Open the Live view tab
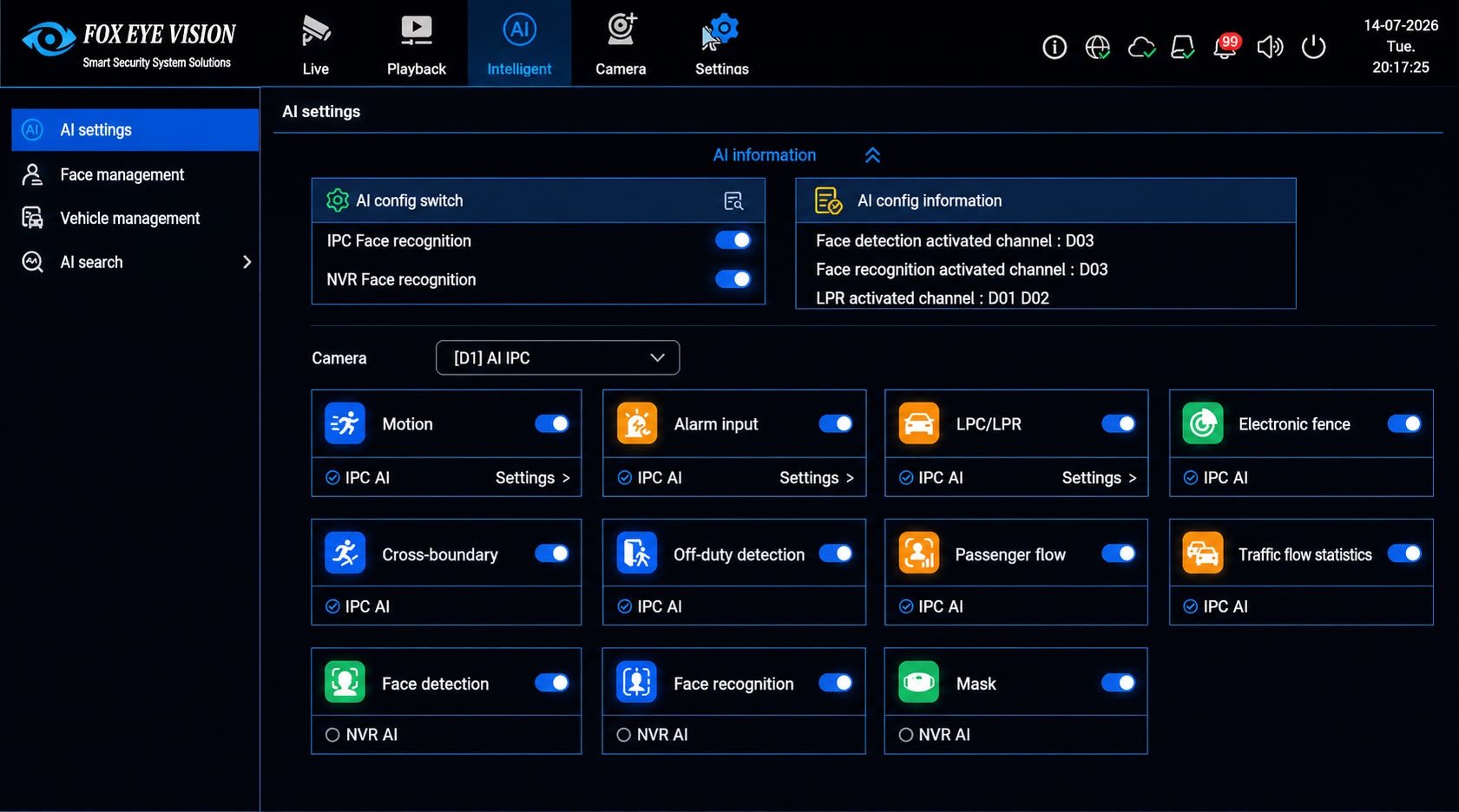The image size is (1459, 812). [x=316, y=43]
